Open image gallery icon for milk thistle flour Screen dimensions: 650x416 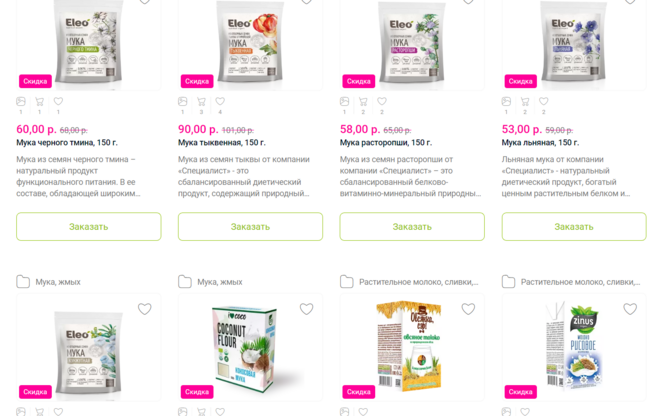click(344, 102)
